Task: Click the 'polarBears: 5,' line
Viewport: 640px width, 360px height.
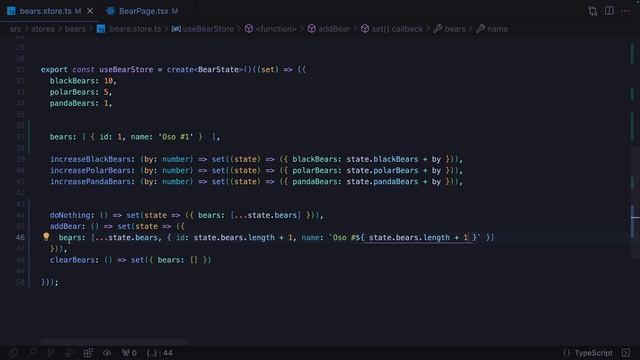Action: click(x=81, y=92)
